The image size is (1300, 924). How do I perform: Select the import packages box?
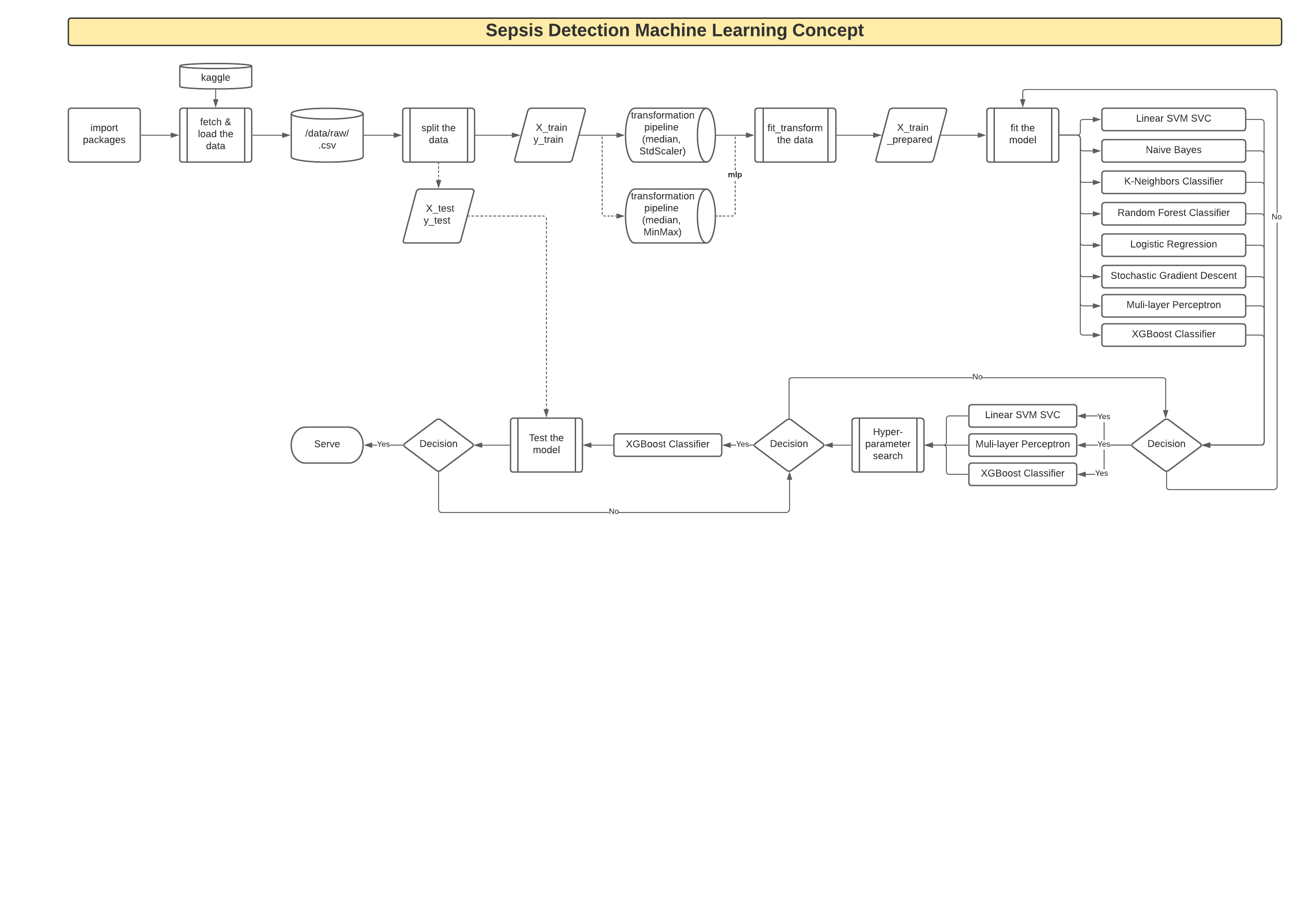[x=104, y=134]
